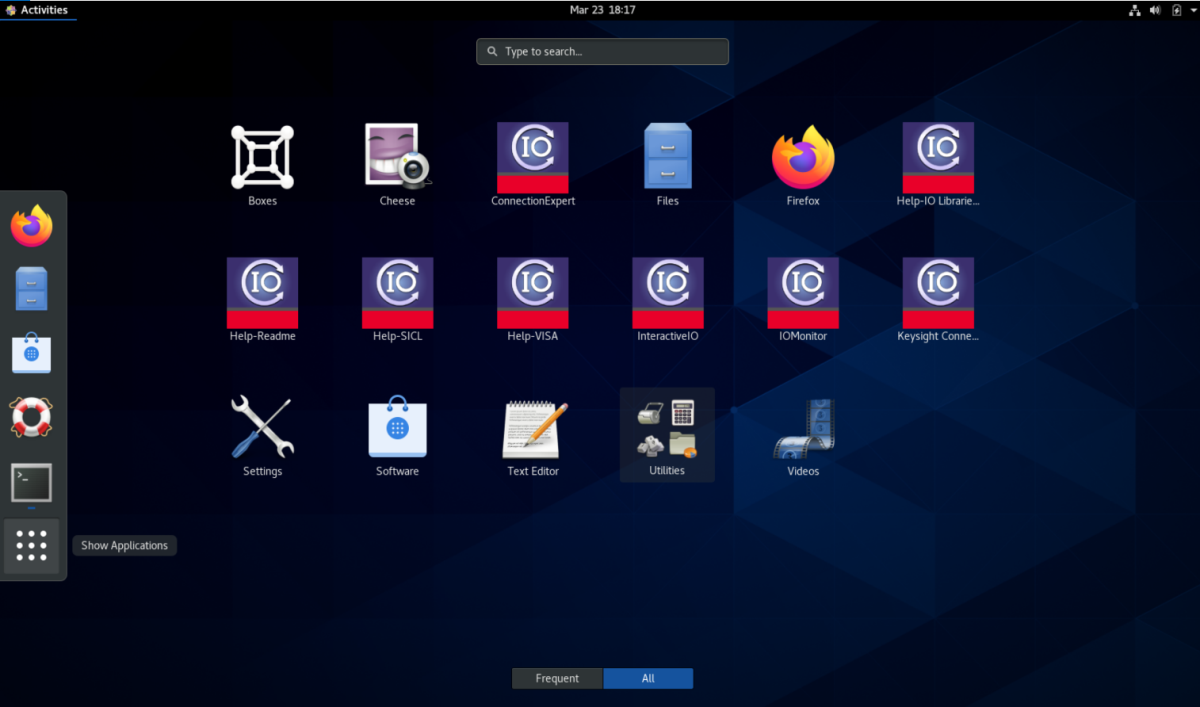
Task: Open the Text Editor application
Action: pyautogui.click(x=532, y=430)
